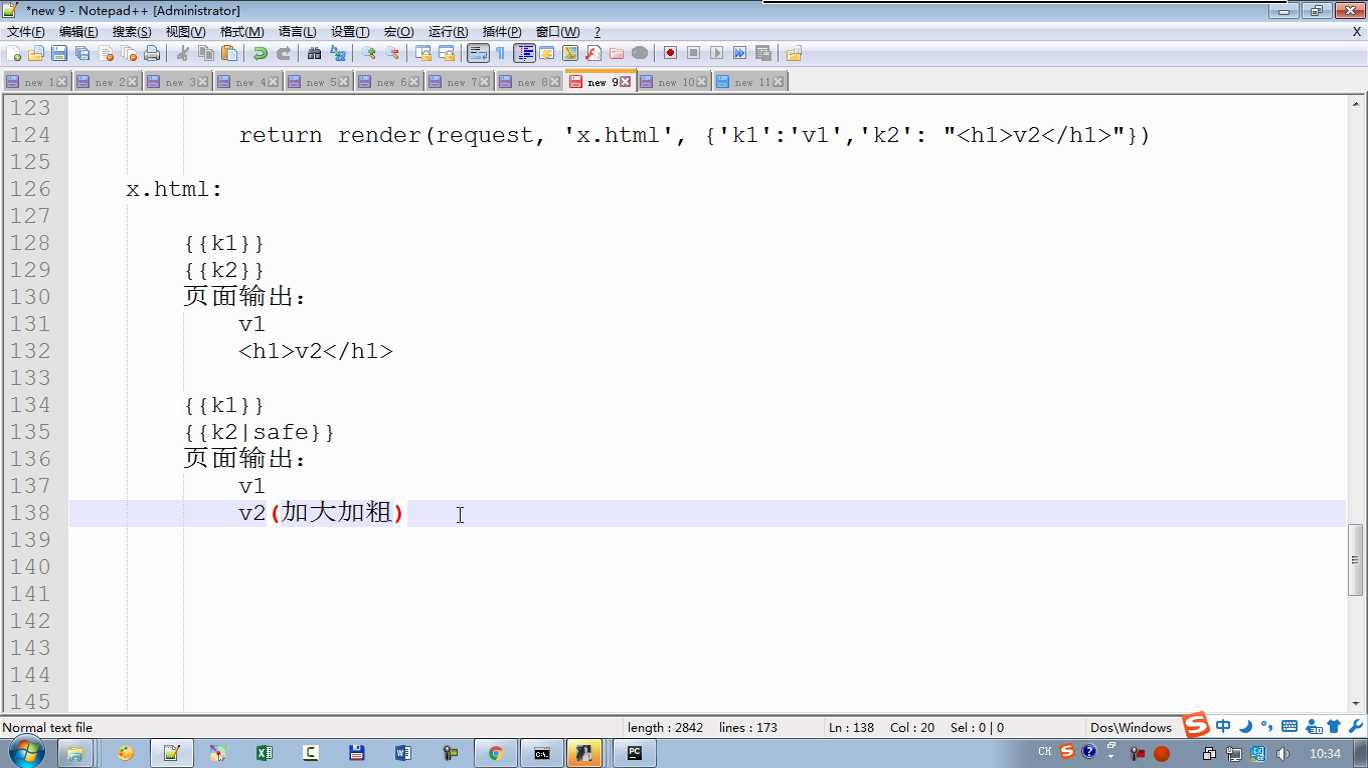Image resolution: width=1368 pixels, height=768 pixels.
Task: Open the 文件(F) menu
Action: tap(26, 32)
